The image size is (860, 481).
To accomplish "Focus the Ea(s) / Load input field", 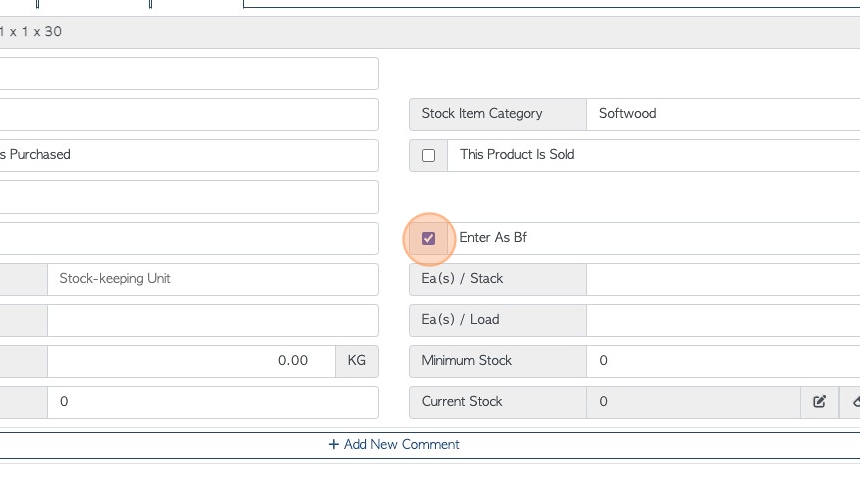I will click(x=723, y=320).
